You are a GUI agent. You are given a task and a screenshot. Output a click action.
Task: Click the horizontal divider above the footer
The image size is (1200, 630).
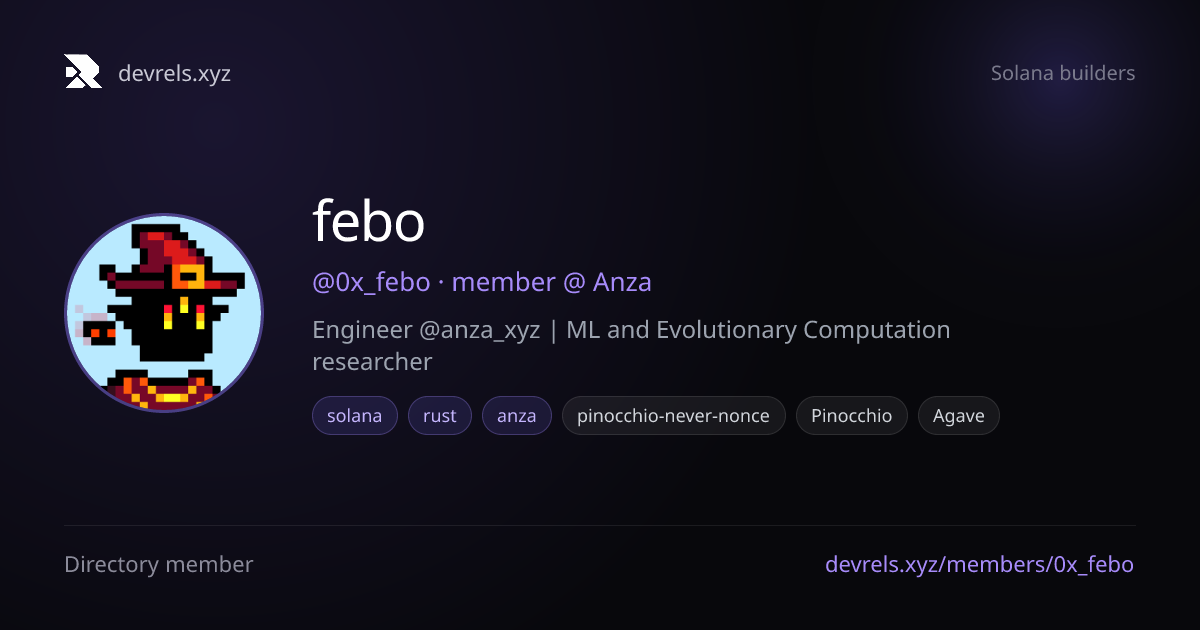[x=600, y=525]
